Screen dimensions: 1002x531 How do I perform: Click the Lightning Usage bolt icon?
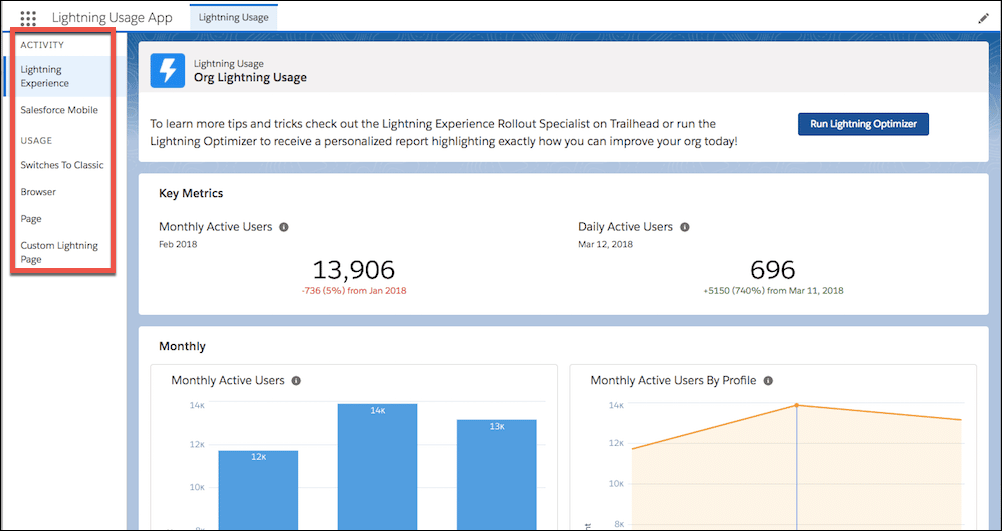click(x=167, y=70)
